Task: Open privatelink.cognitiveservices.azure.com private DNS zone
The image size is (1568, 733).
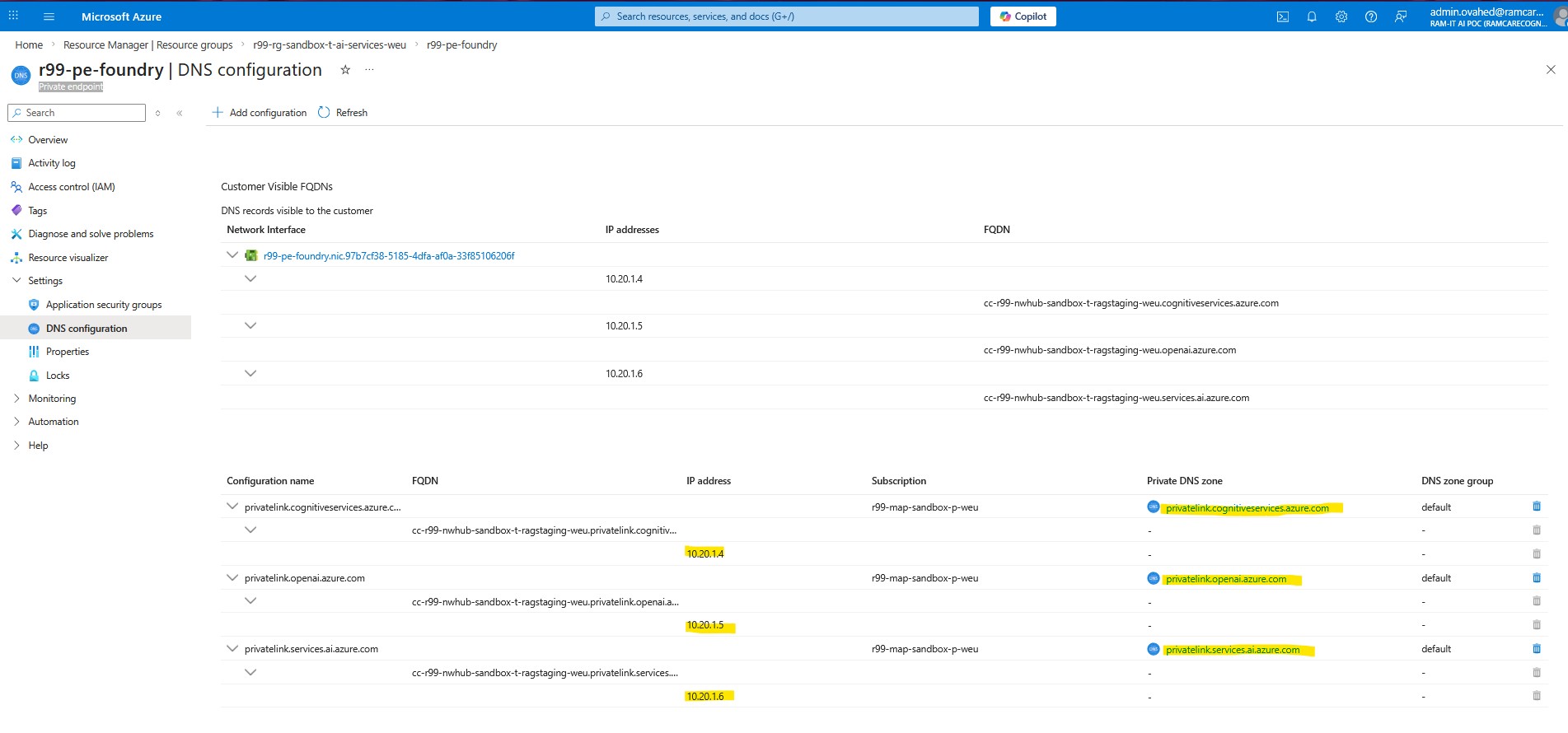Action: [x=1247, y=508]
